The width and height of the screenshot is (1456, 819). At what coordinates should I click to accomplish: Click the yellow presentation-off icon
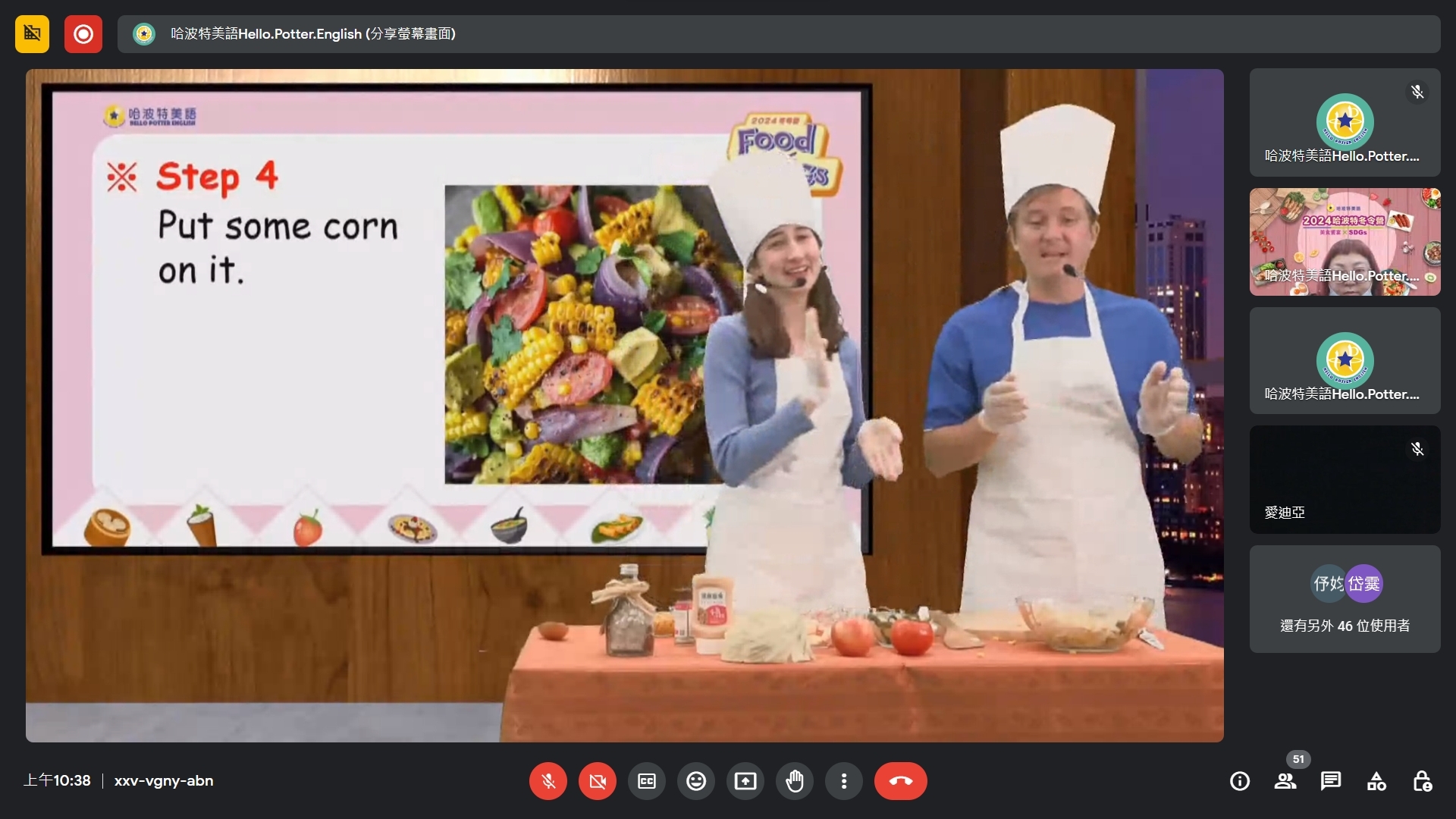click(32, 34)
